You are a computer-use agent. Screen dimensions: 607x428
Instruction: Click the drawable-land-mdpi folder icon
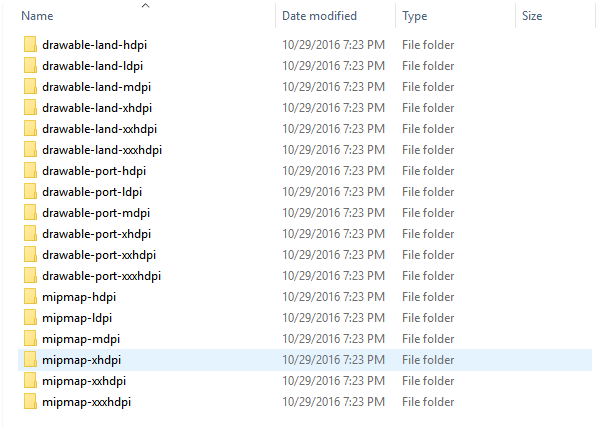pos(30,87)
